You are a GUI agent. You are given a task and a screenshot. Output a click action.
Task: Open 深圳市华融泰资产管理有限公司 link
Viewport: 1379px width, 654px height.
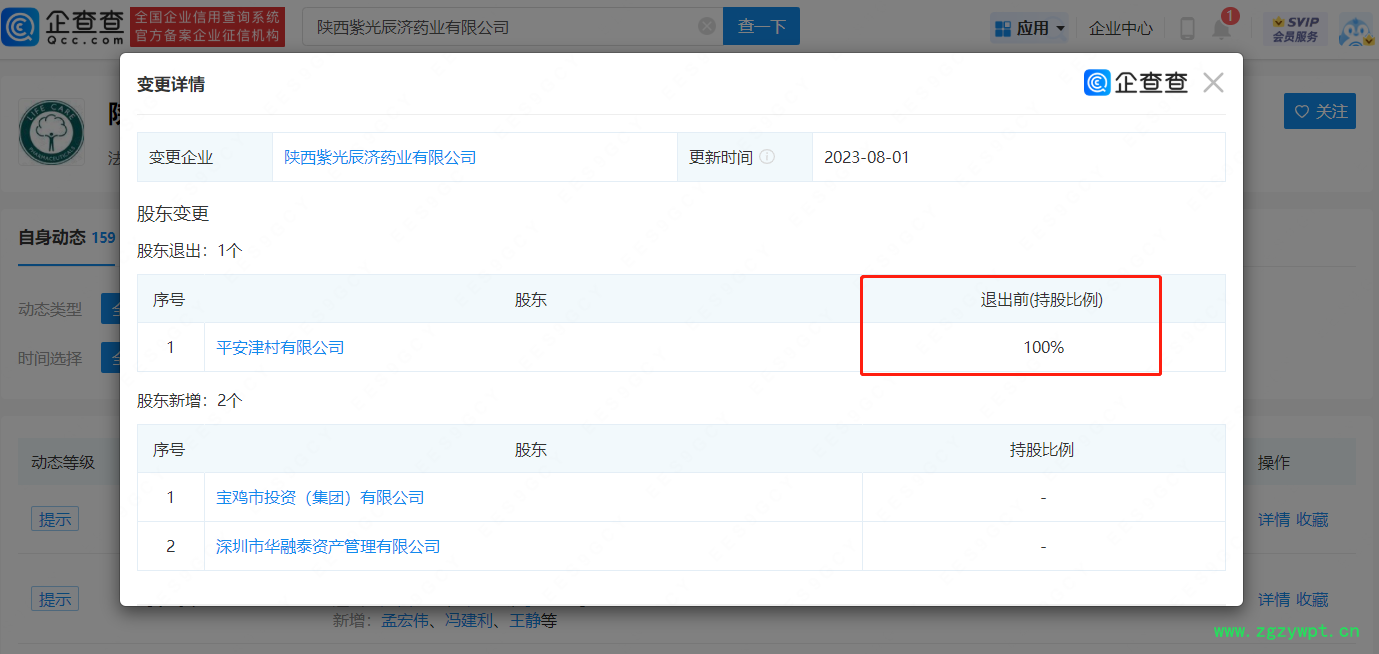(328, 546)
